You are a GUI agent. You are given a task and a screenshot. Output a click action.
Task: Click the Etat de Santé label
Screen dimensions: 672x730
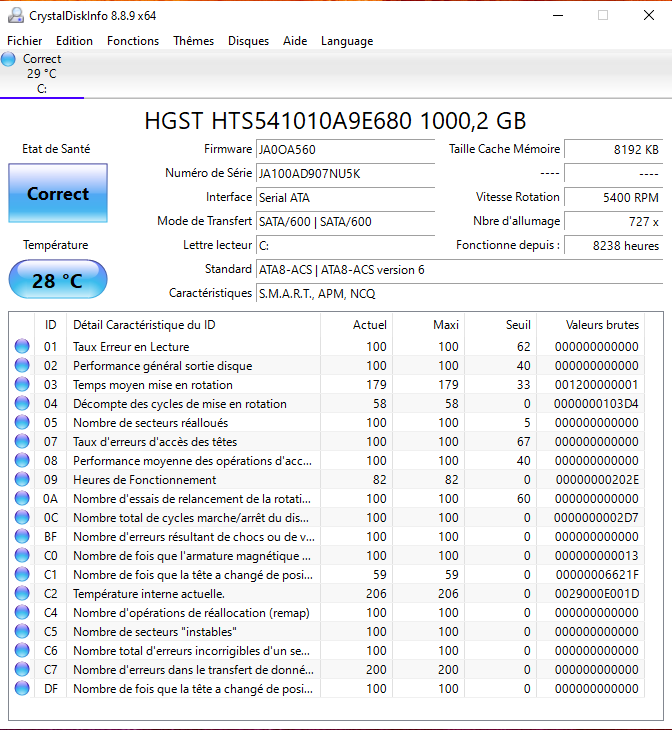56,149
